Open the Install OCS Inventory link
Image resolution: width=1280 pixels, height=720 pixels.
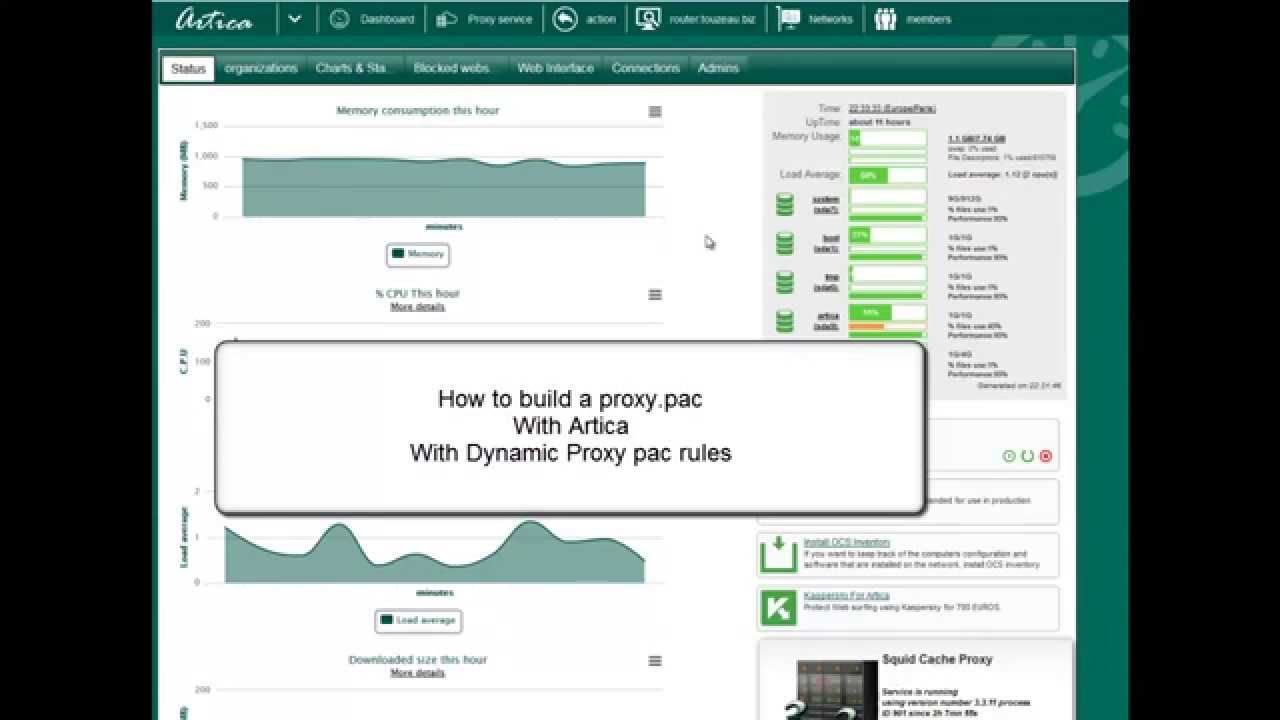coord(846,542)
